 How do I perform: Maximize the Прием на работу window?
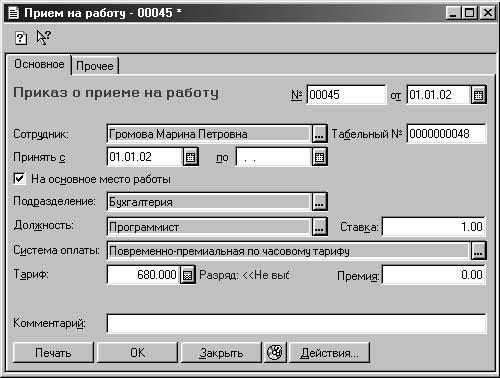tap(469, 13)
